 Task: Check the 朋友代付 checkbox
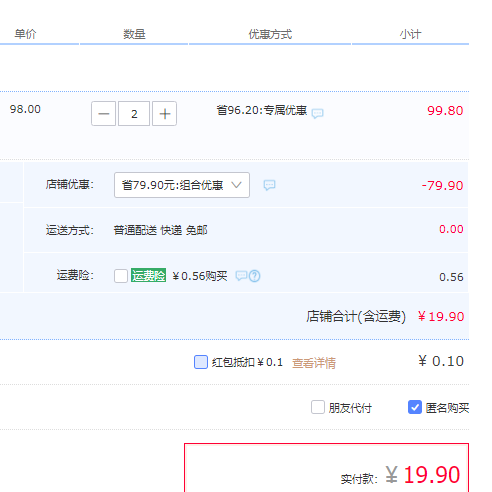tap(318, 407)
